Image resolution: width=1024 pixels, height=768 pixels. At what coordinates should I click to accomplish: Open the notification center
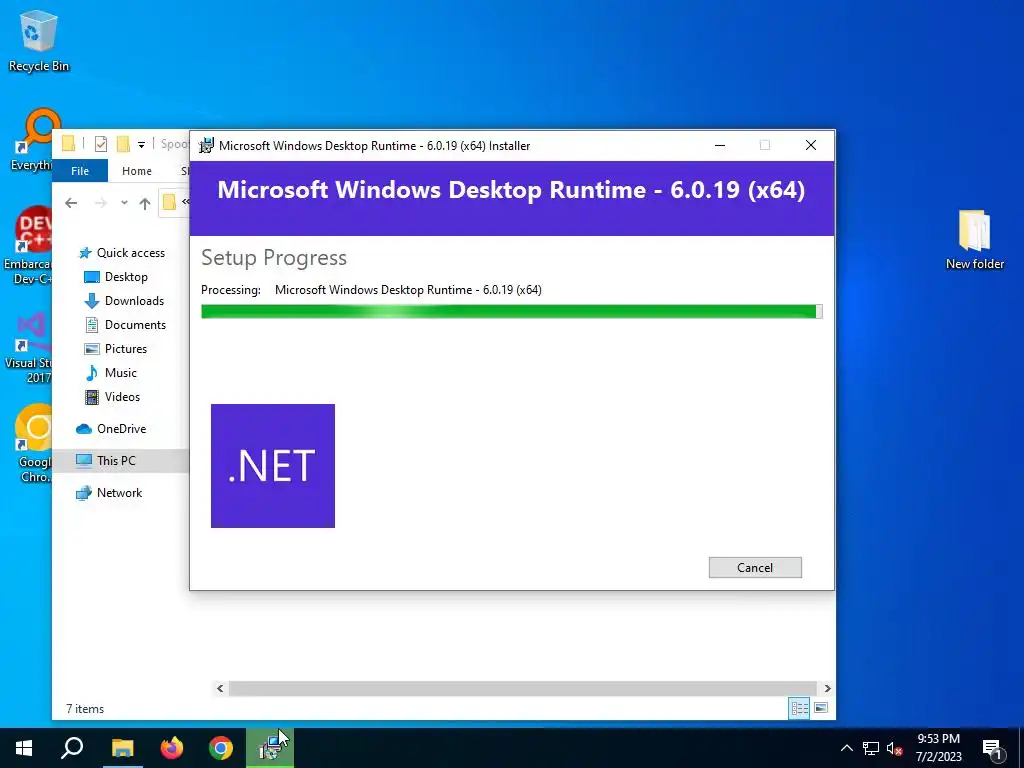[x=993, y=749]
